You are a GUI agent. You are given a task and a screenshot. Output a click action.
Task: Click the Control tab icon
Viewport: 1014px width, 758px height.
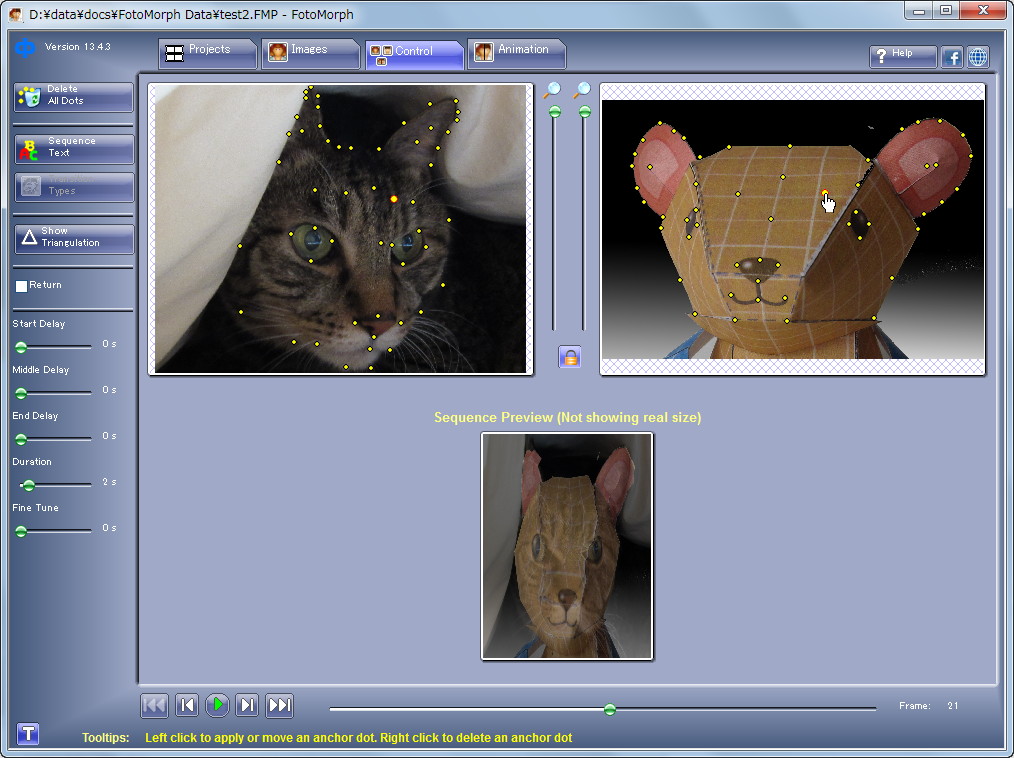coord(381,54)
